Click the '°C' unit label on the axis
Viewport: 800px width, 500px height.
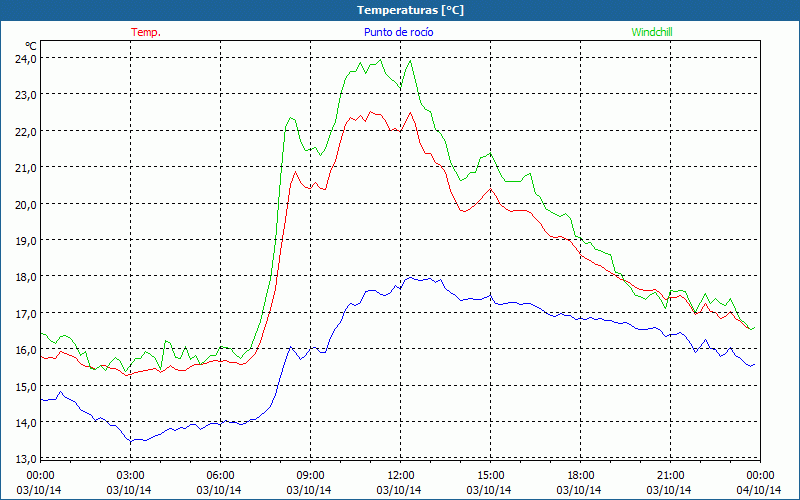(31, 46)
